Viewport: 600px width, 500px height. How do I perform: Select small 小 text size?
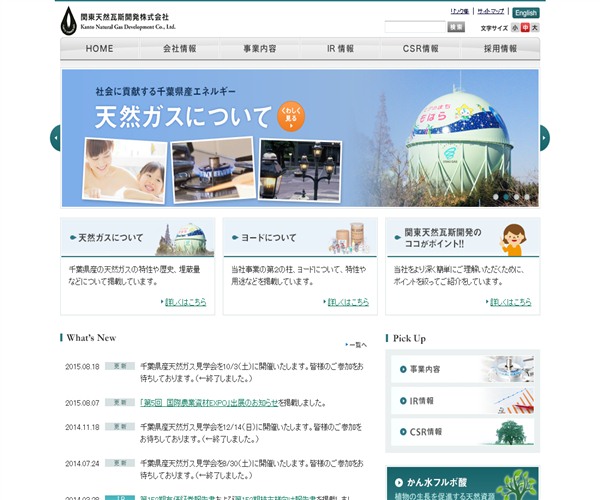pos(515,28)
